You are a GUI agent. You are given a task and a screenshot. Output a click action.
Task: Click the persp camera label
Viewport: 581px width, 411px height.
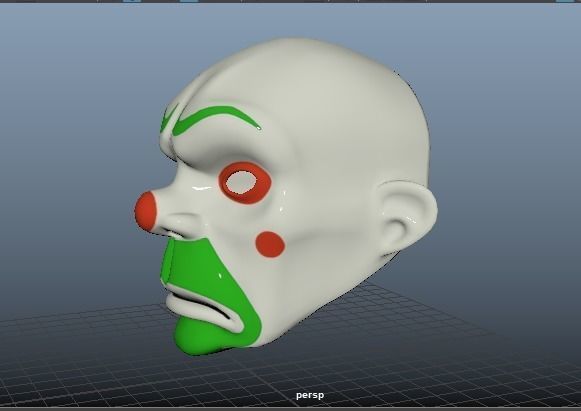coord(310,395)
